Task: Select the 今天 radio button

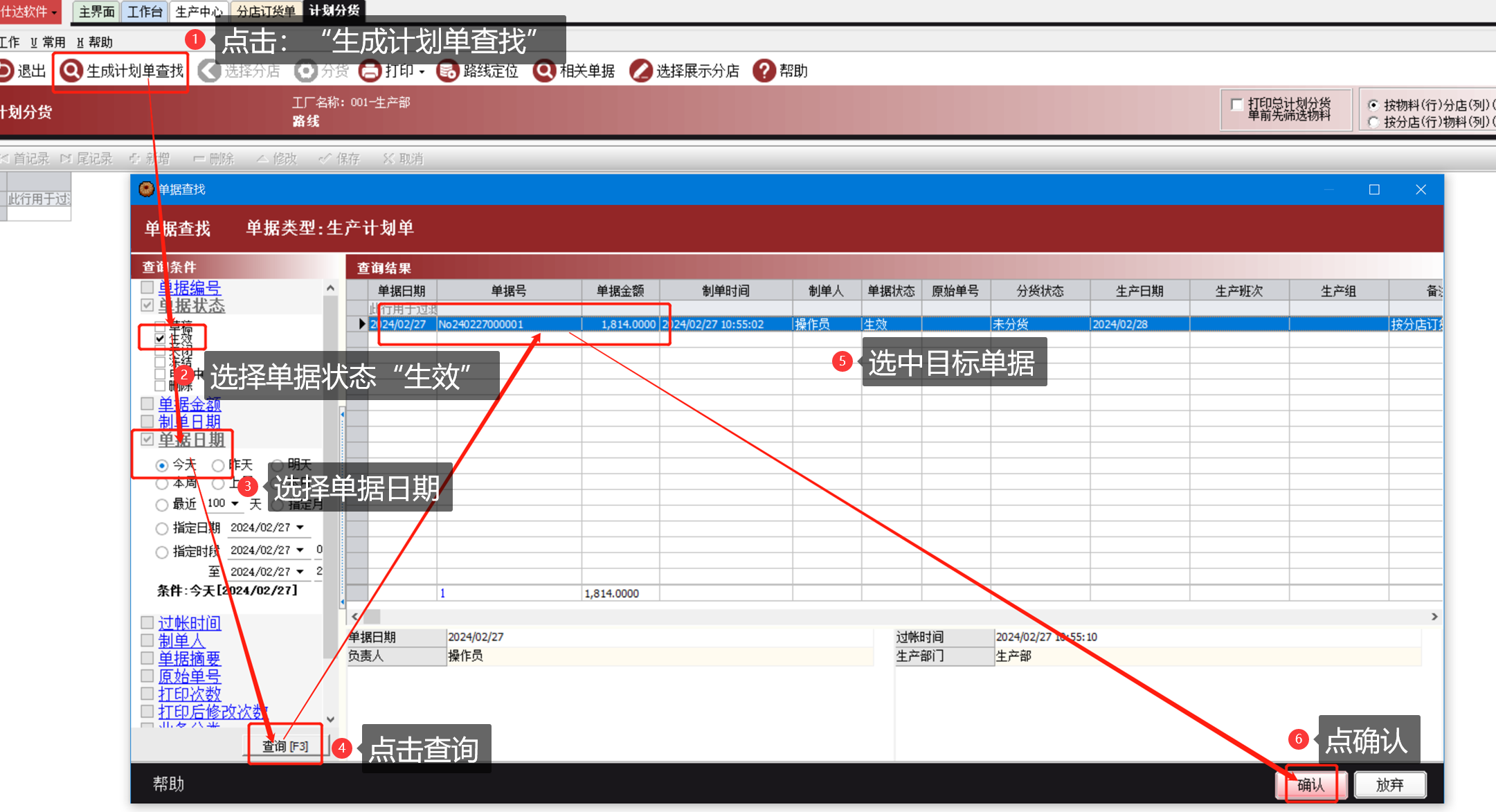Action: (162, 465)
